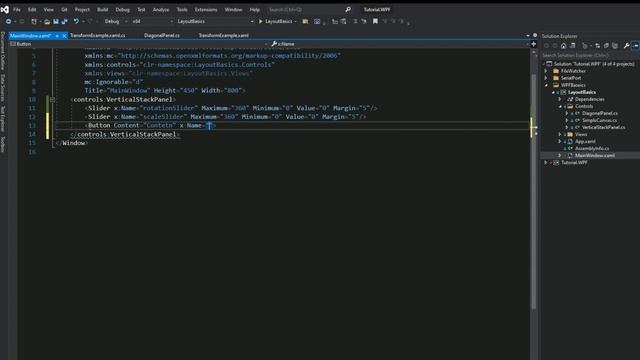Collapse the LayoutBasics project node
This screenshot has width=640, height=360.
click(553, 92)
